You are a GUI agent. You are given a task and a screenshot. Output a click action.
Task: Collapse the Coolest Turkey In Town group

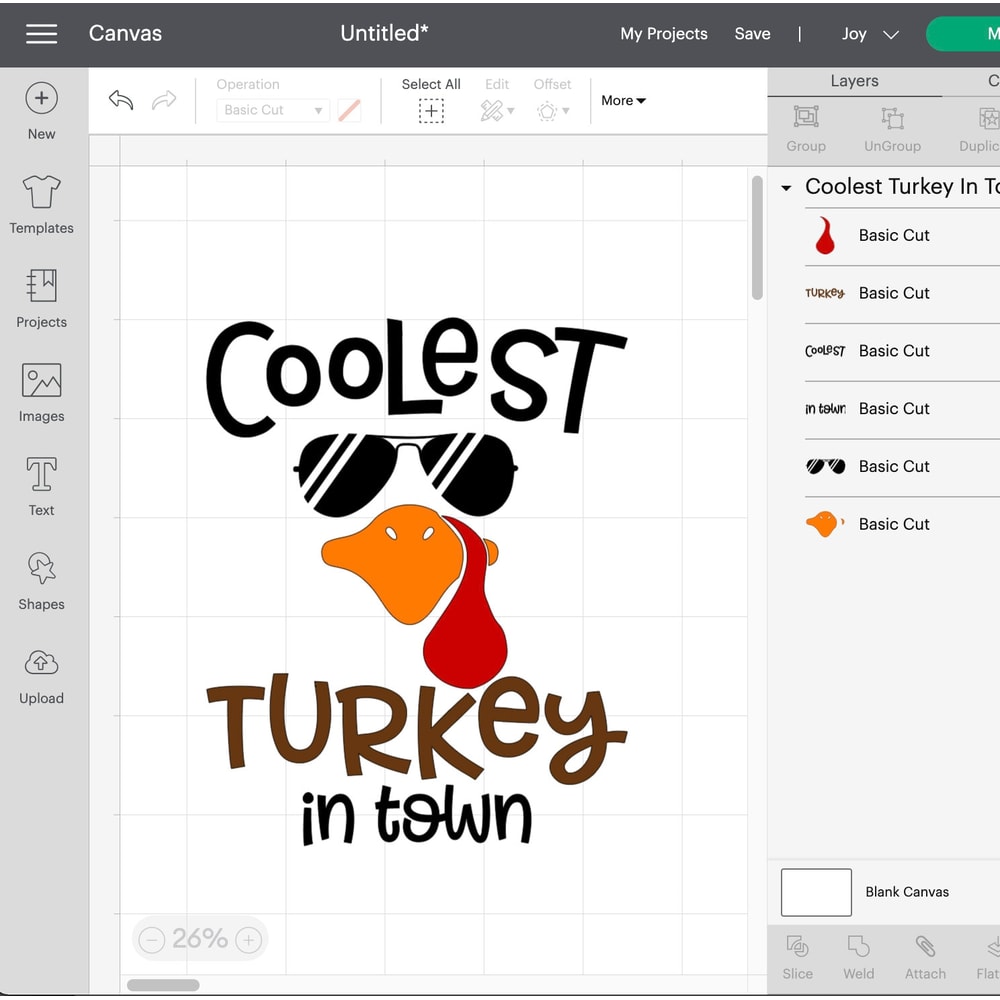coord(786,187)
